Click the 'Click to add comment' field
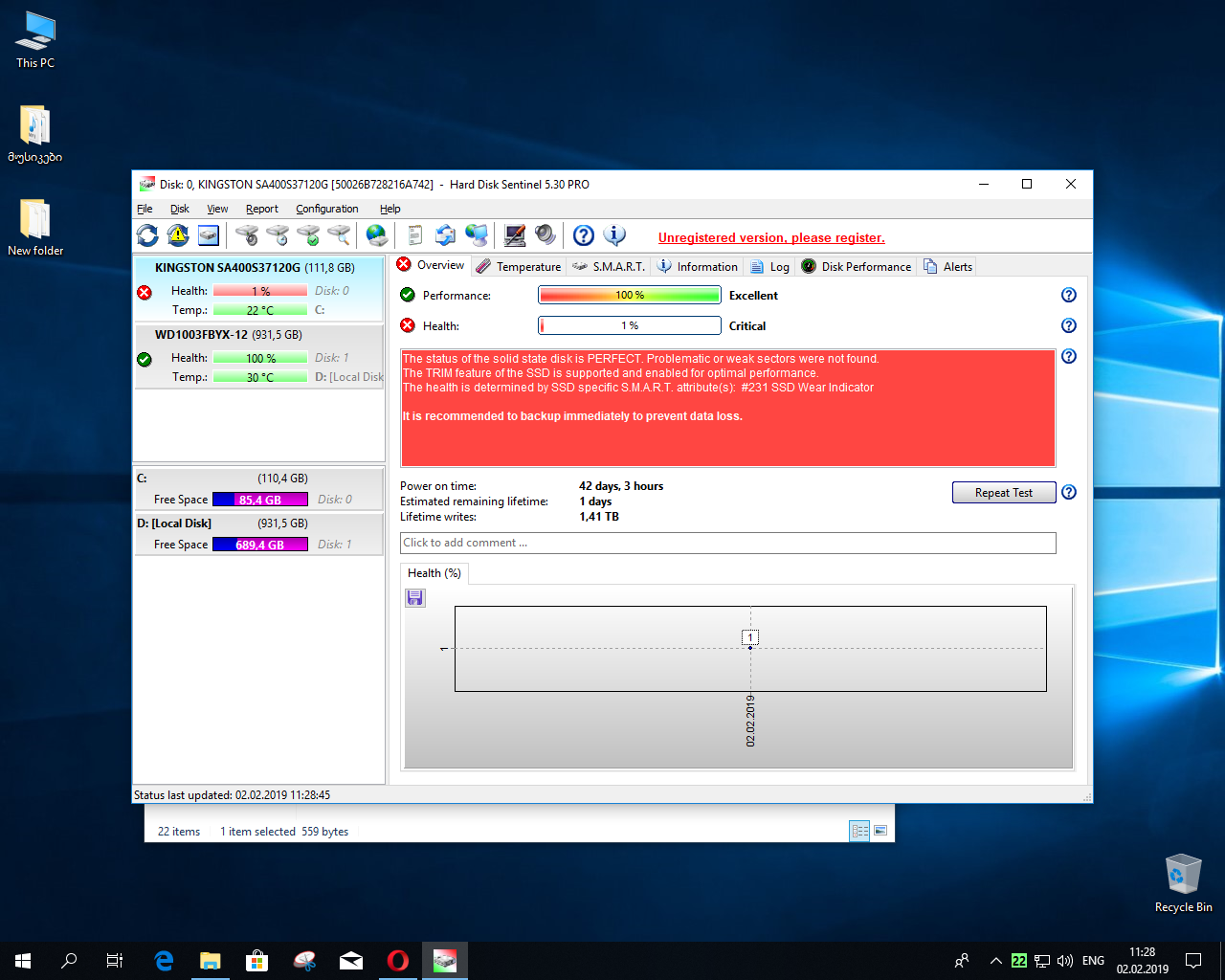Image resolution: width=1225 pixels, height=980 pixels. pyautogui.click(x=727, y=544)
